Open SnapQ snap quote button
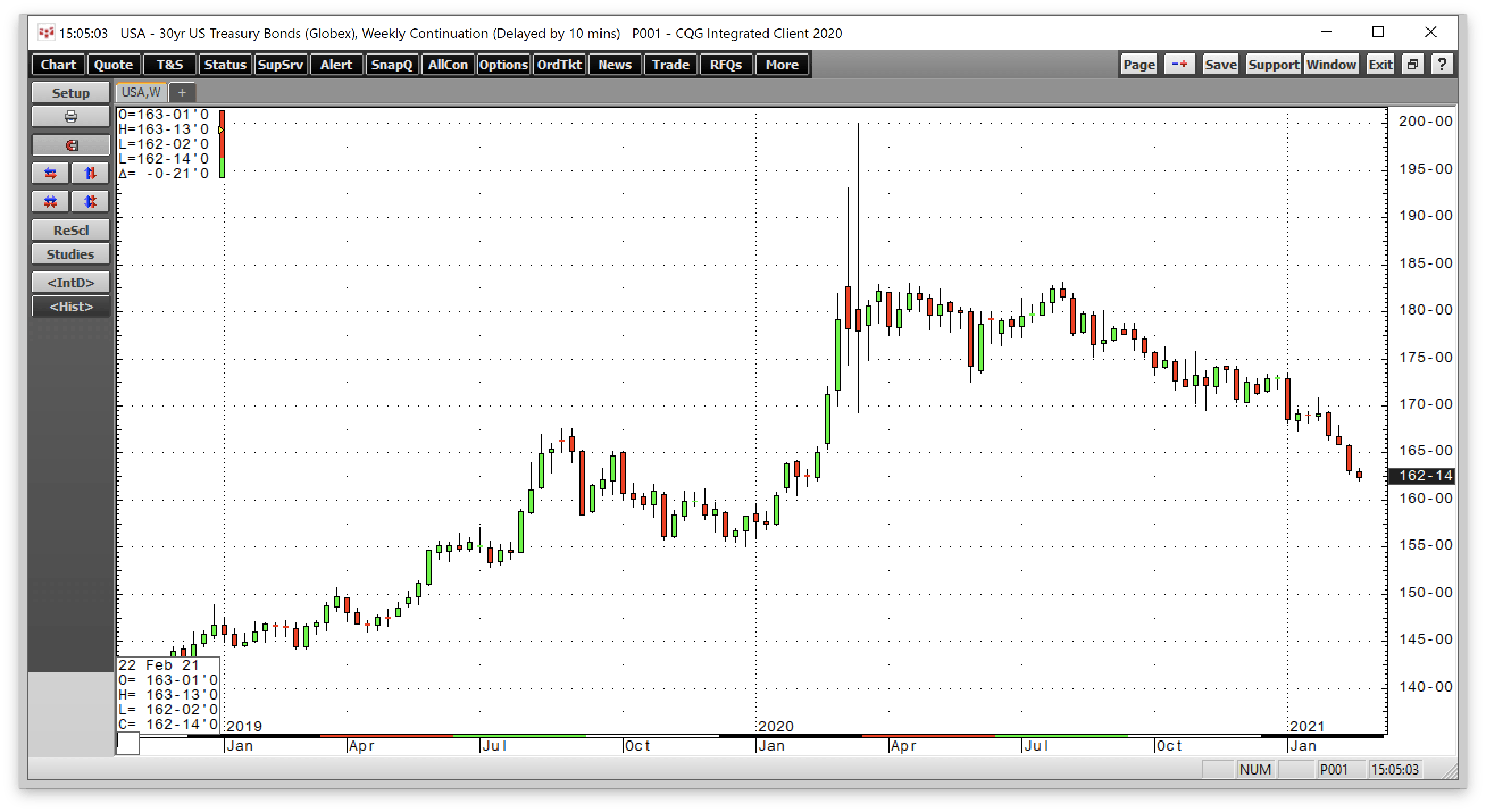 (x=392, y=65)
